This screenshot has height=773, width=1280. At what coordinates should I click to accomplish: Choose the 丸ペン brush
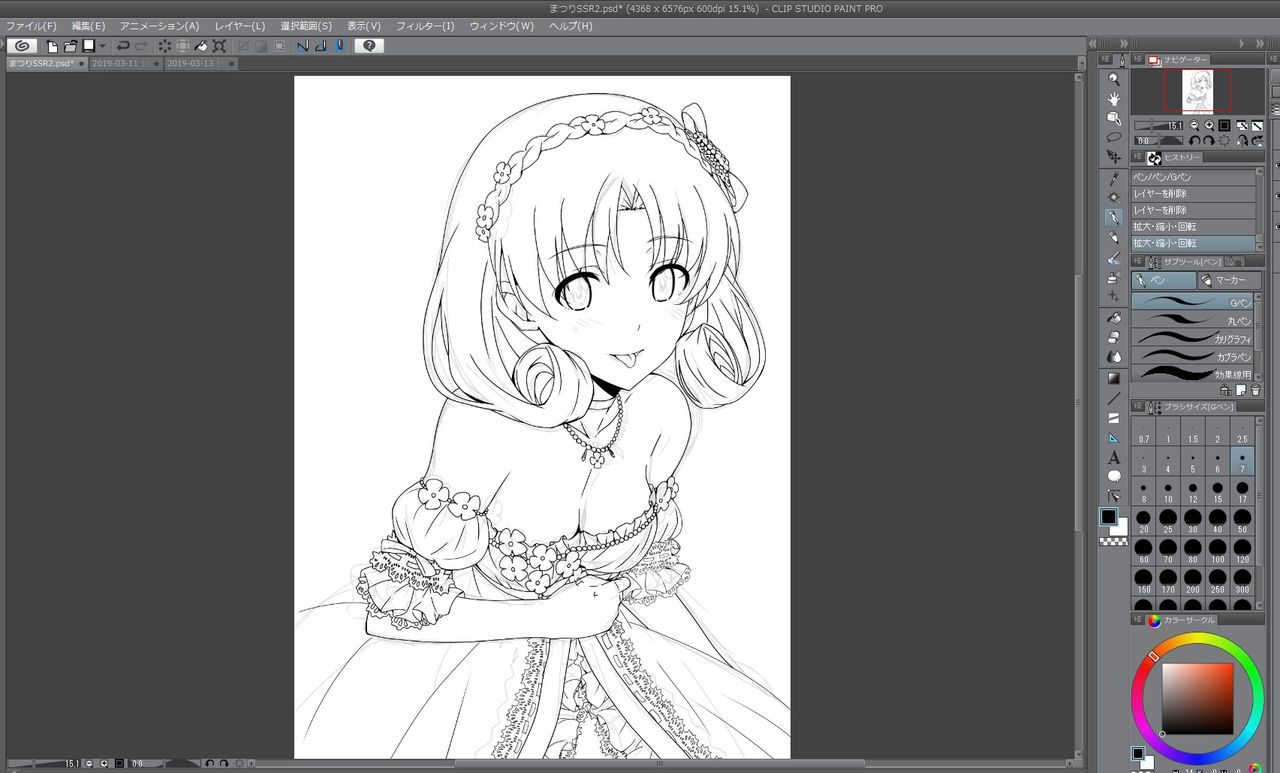[x=1193, y=320]
